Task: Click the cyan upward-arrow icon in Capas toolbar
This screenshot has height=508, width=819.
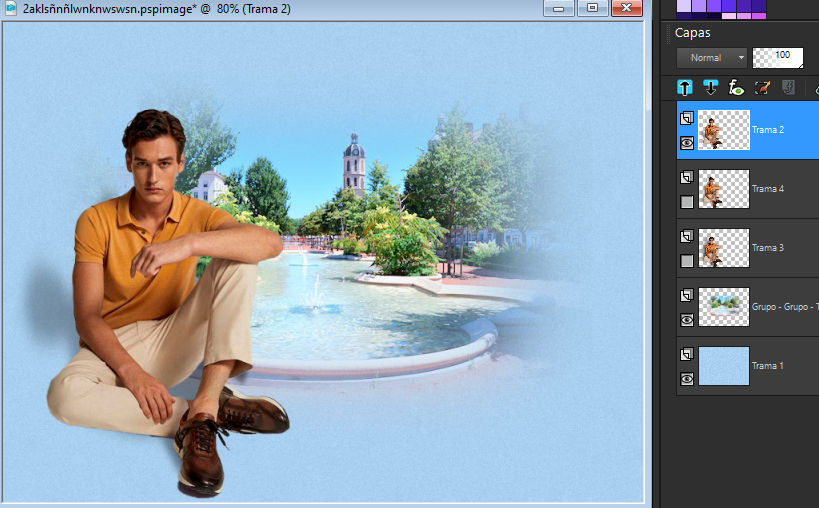Action: 685,88
